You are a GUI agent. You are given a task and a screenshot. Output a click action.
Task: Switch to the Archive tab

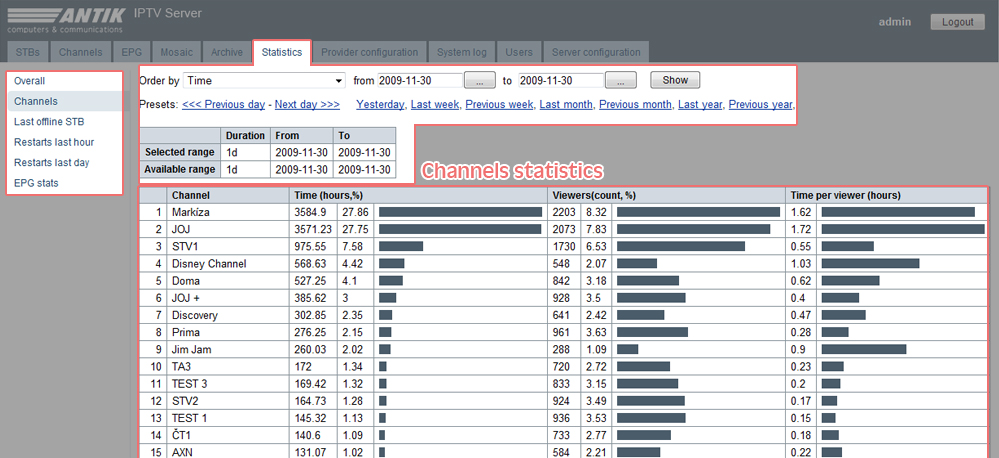pos(227,52)
